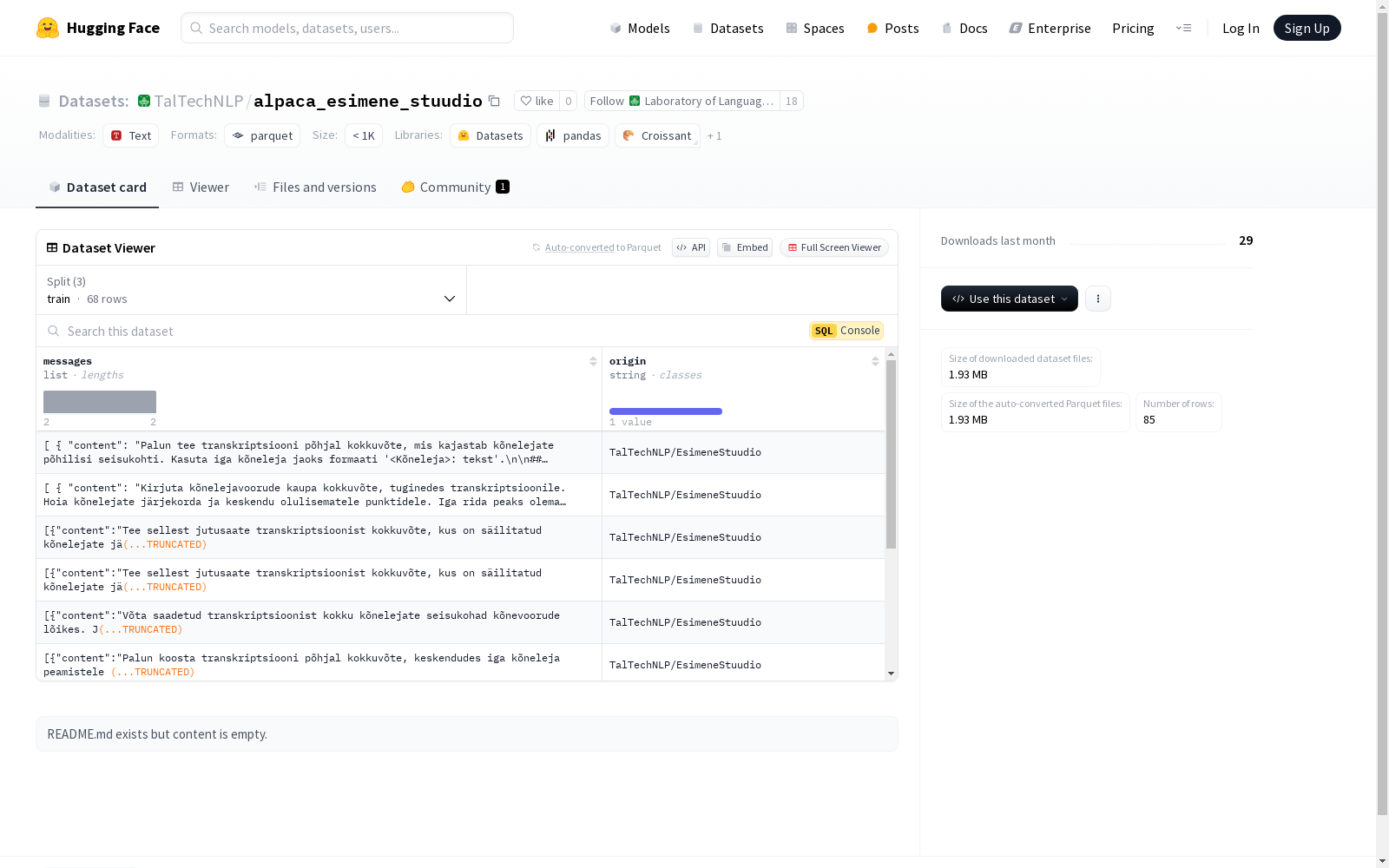Click the < 1K size tag

click(364, 135)
